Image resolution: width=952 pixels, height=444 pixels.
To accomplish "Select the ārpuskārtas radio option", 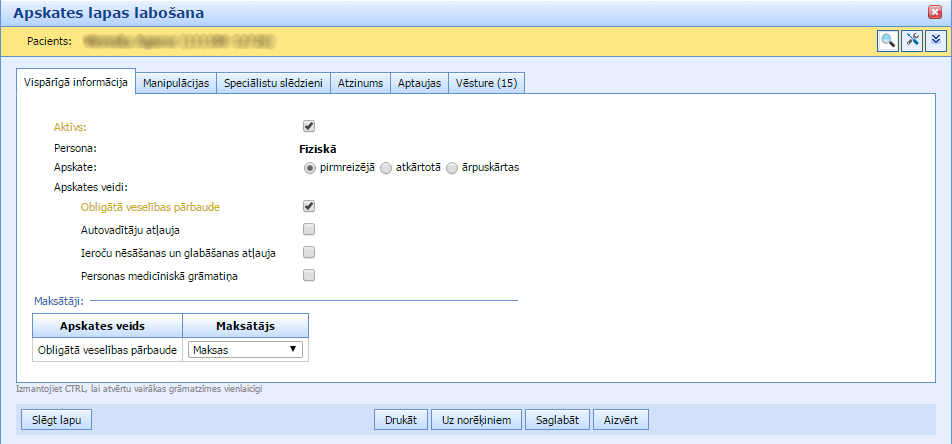I will pyautogui.click(x=452, y=167).
